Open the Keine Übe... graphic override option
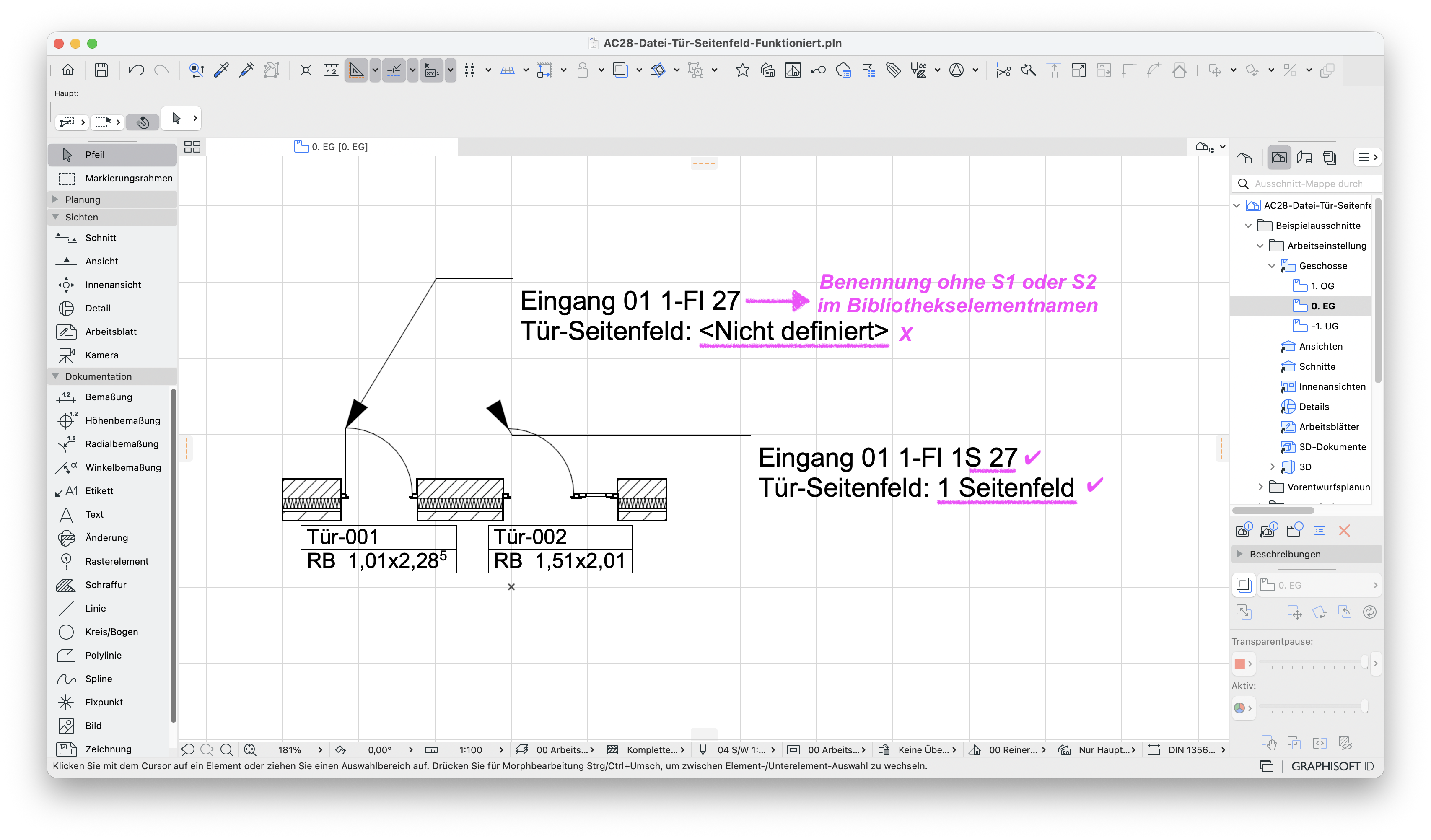This screenshot has height=840, width=1431. pos(917,750)
